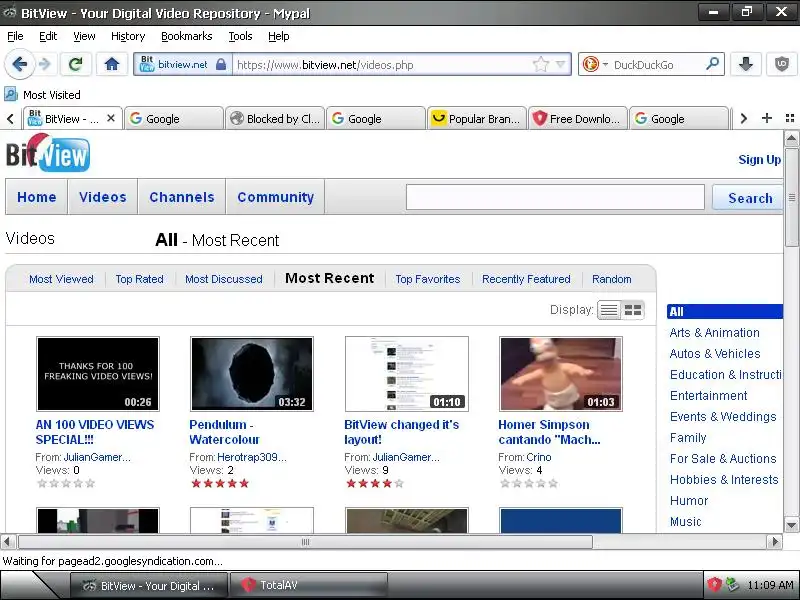Click the network system tray icon
Viewport: 800px width, 600px height.
tap(732, 585)
